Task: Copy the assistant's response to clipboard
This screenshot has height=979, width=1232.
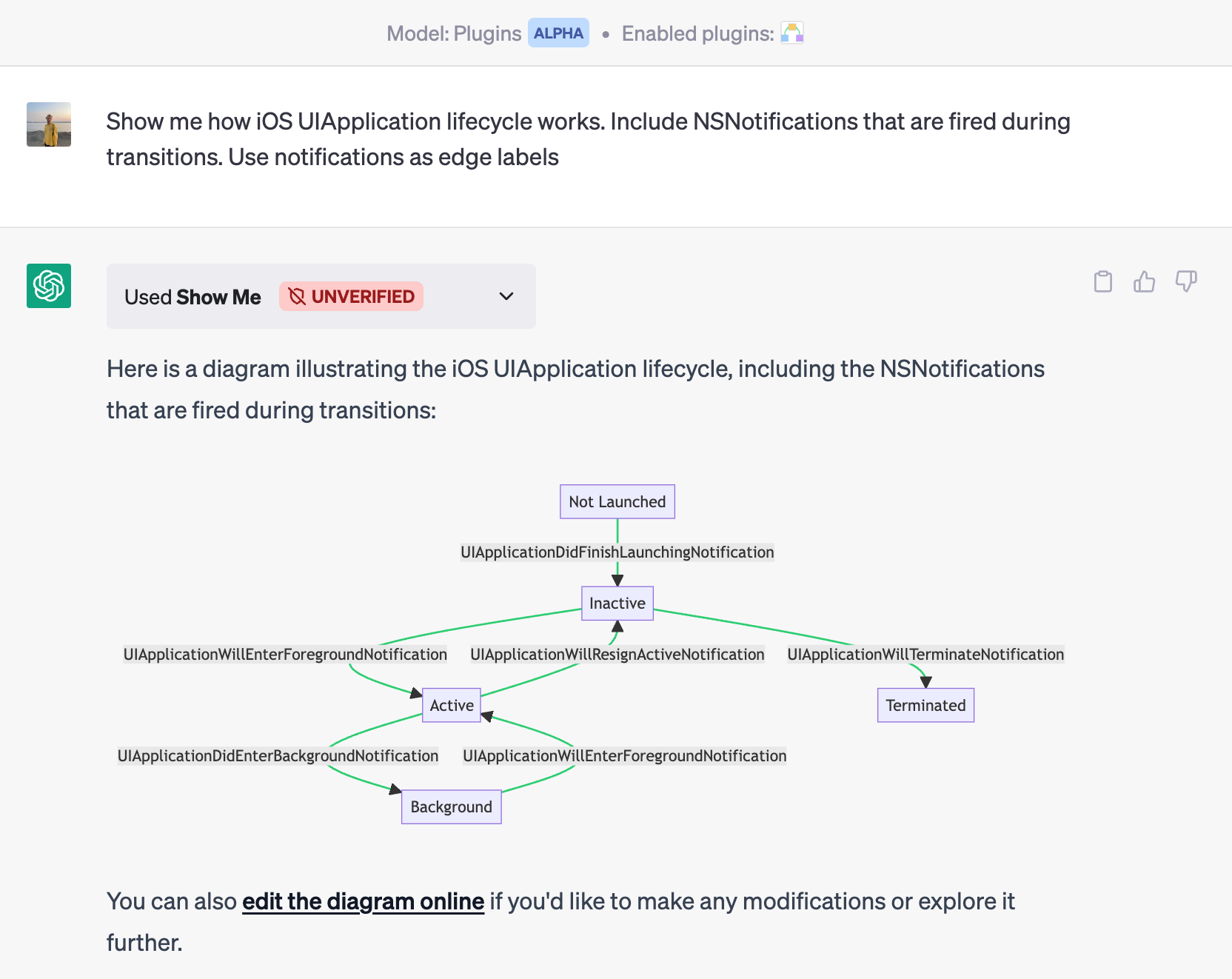Action: click(x=1102, y=282)
